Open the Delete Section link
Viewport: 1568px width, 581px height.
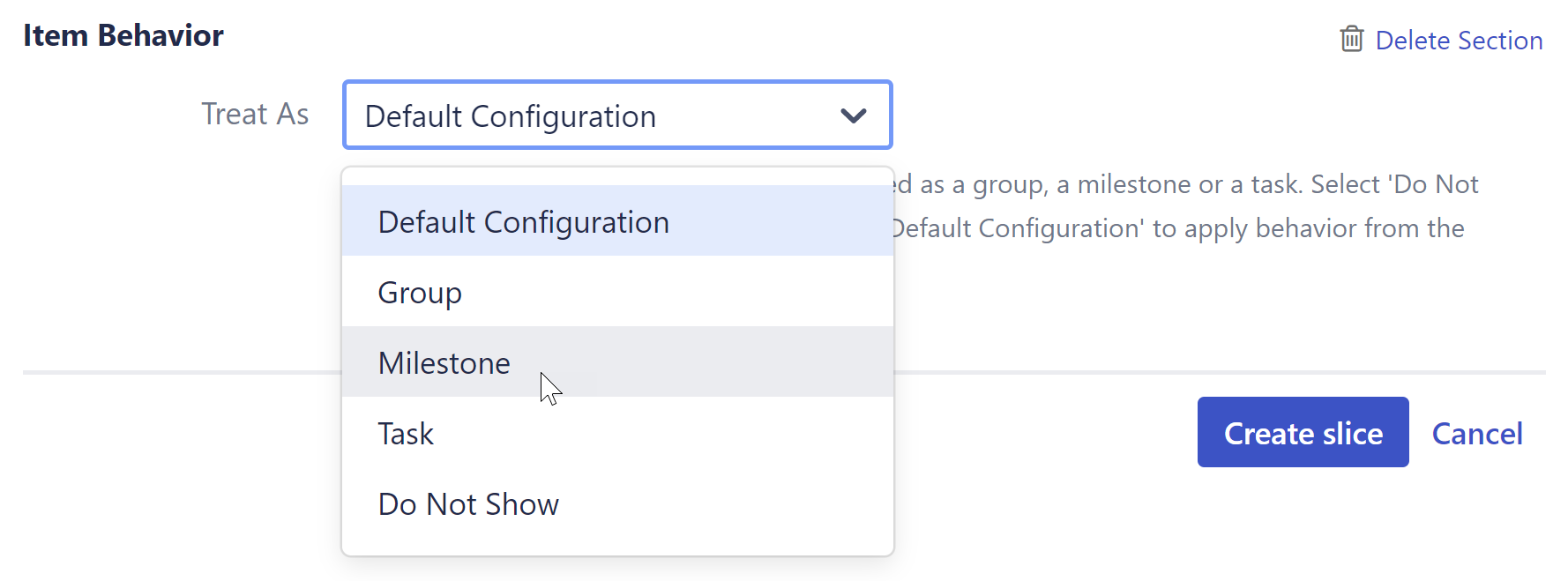[1460, 40]
